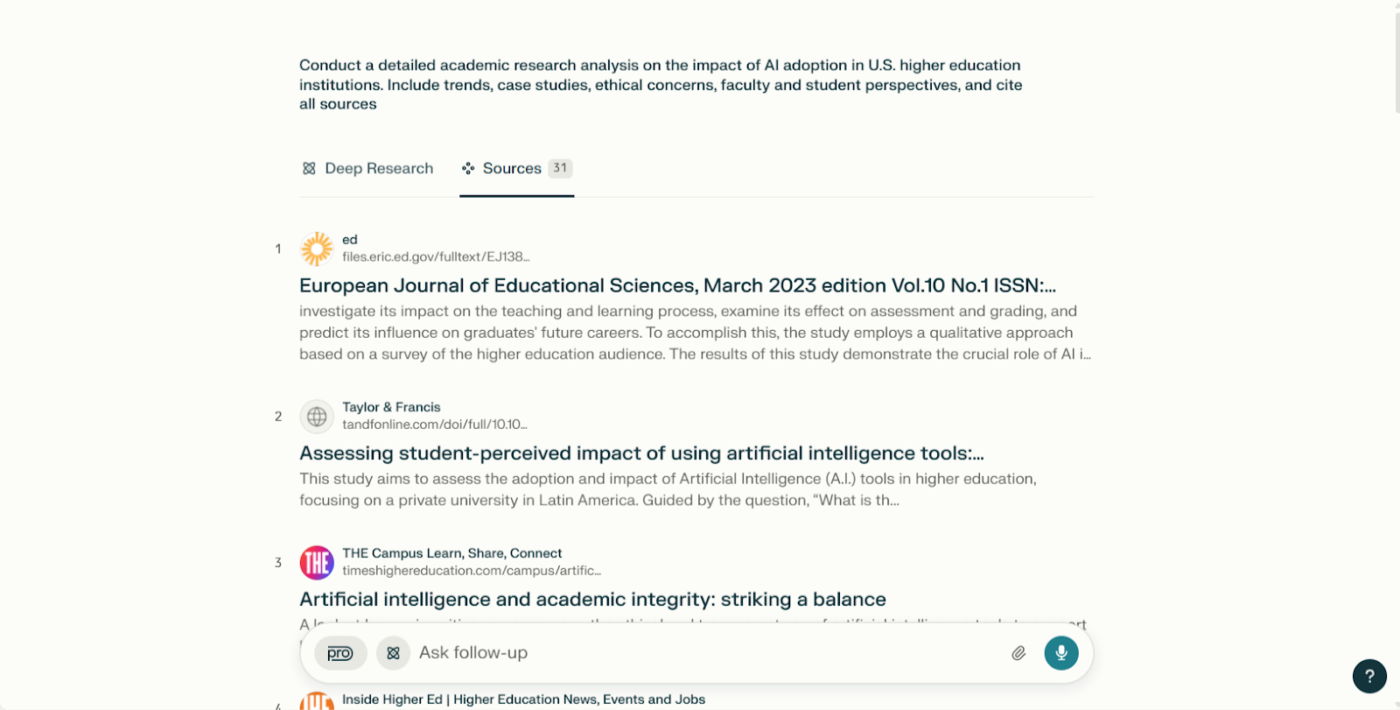Open Artificial intelligence and academic integrity article
1400x710 pixels.
tap(593, 599)
